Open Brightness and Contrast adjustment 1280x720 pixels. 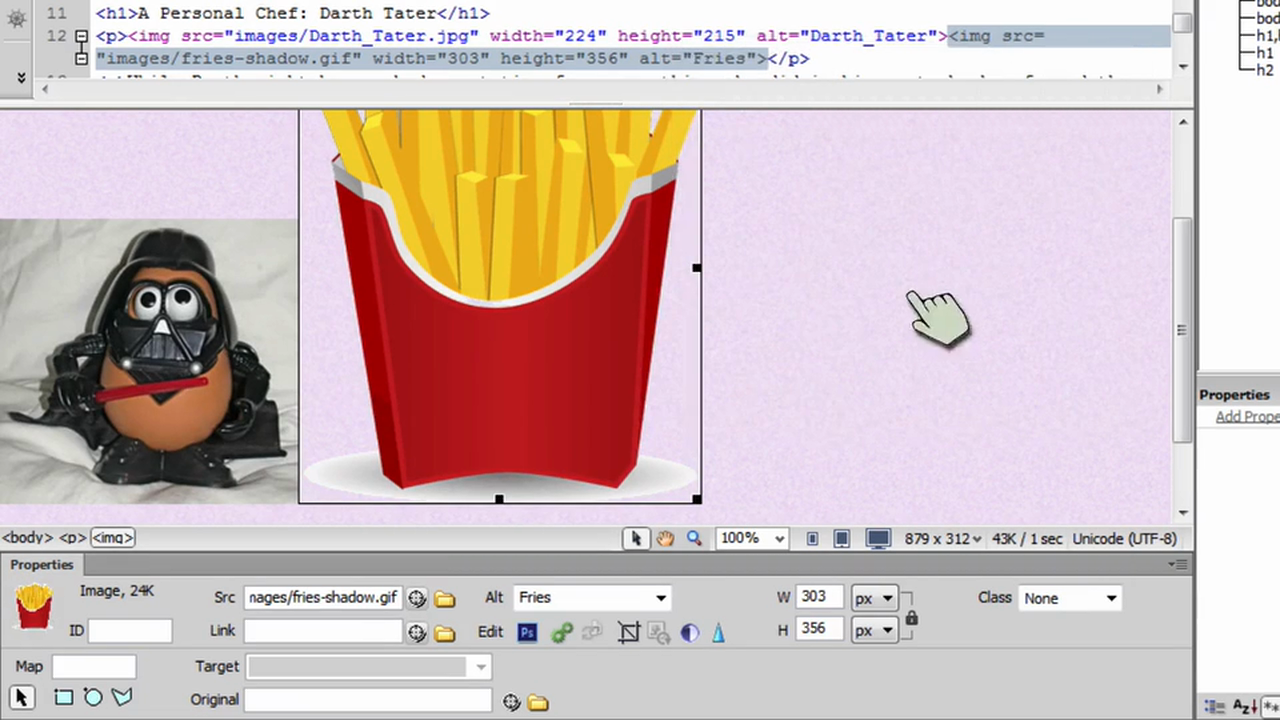(x=689, y=631)
